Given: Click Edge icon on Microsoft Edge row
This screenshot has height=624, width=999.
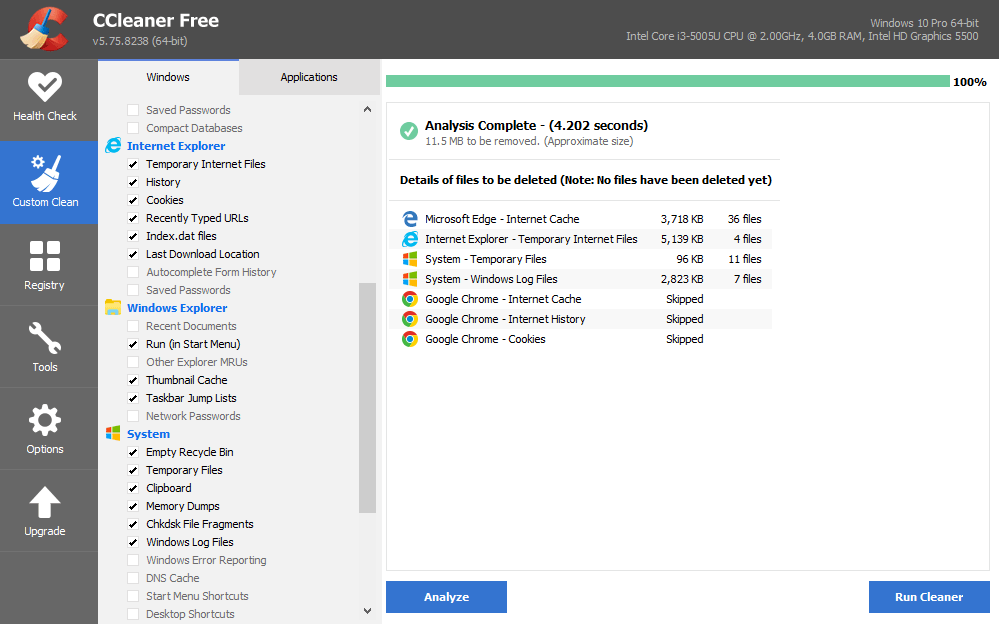Looking at the screenshot, I should tap(410, 219).
